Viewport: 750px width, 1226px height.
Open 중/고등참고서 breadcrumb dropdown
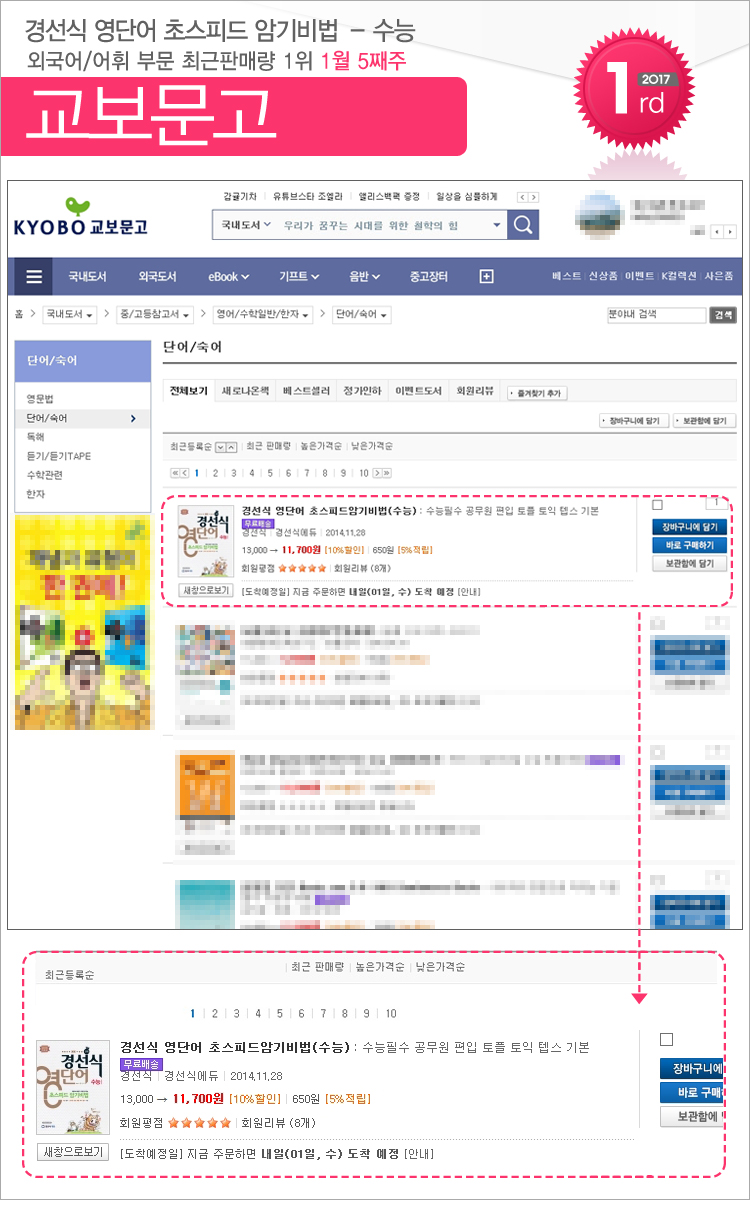(155, 314)
